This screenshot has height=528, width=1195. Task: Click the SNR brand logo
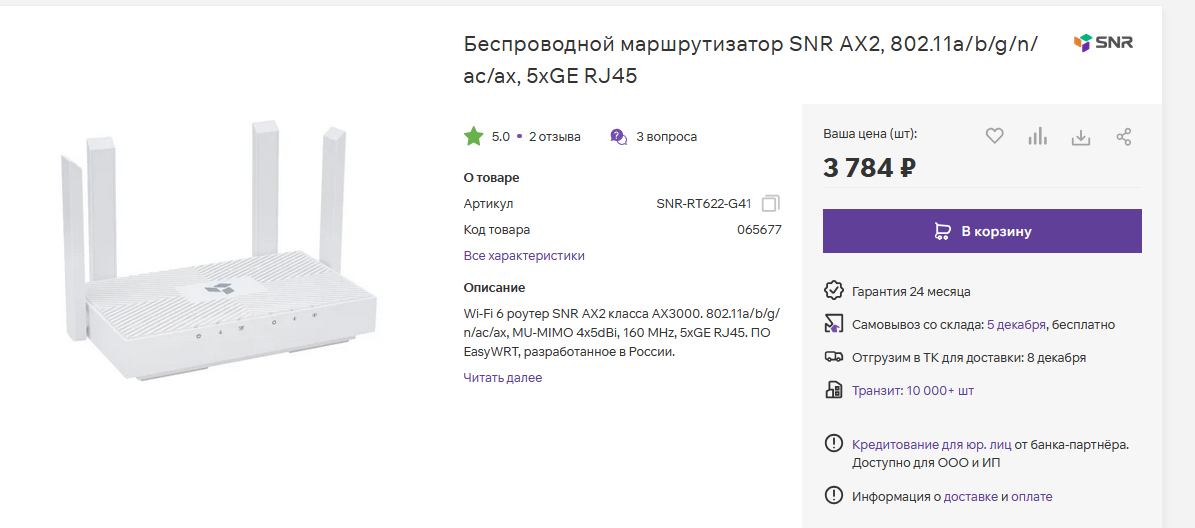tap(1103, 43)
